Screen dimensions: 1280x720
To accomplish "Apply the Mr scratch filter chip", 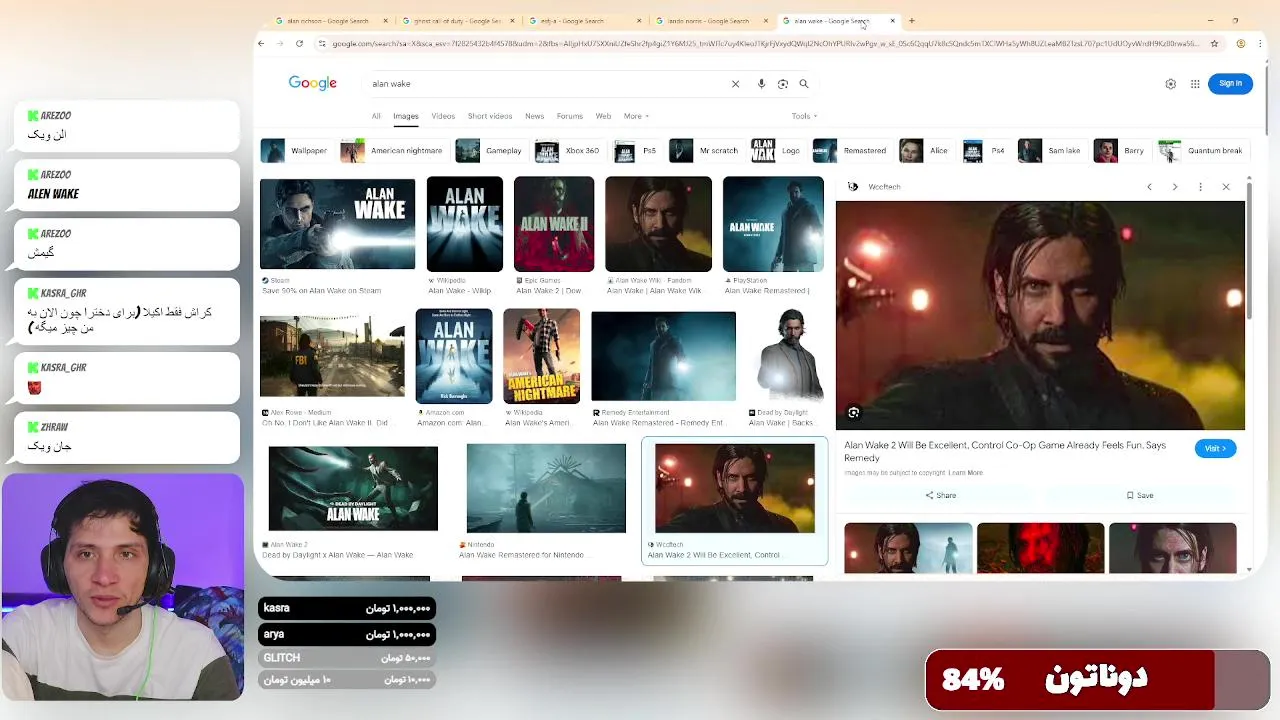I will (x=705, y=151).
